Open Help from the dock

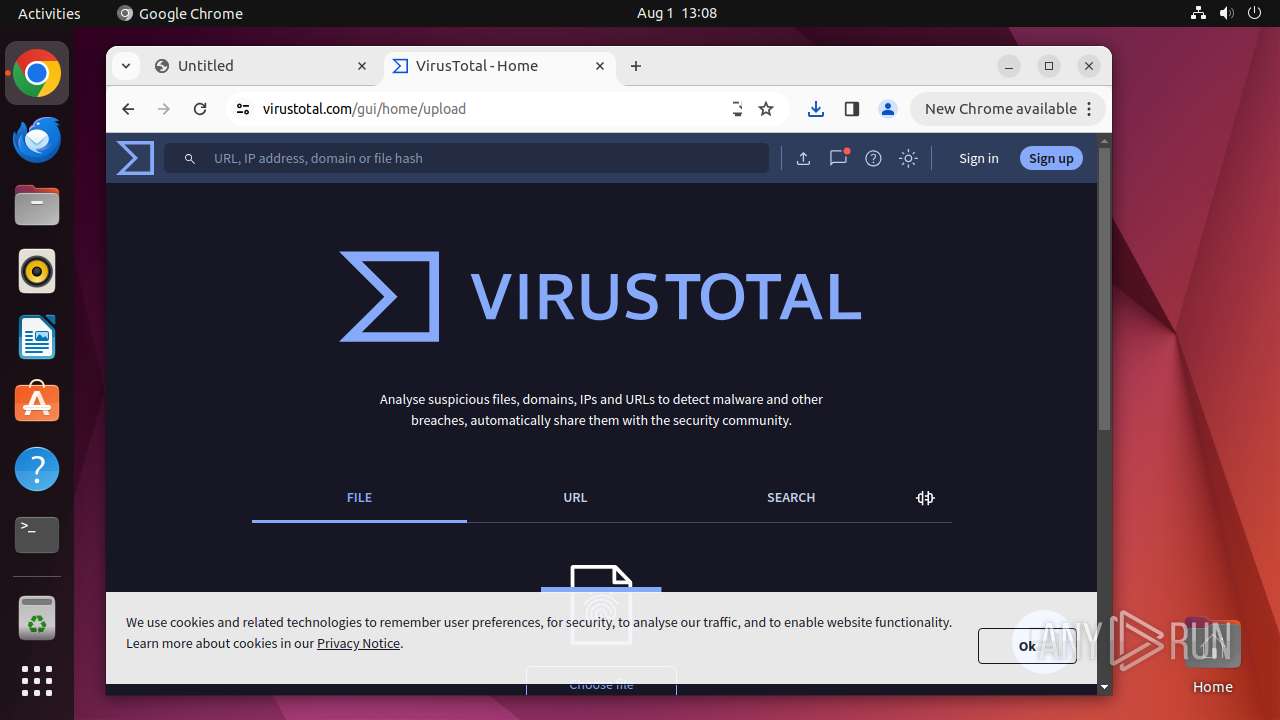click(x=37, y=469)
